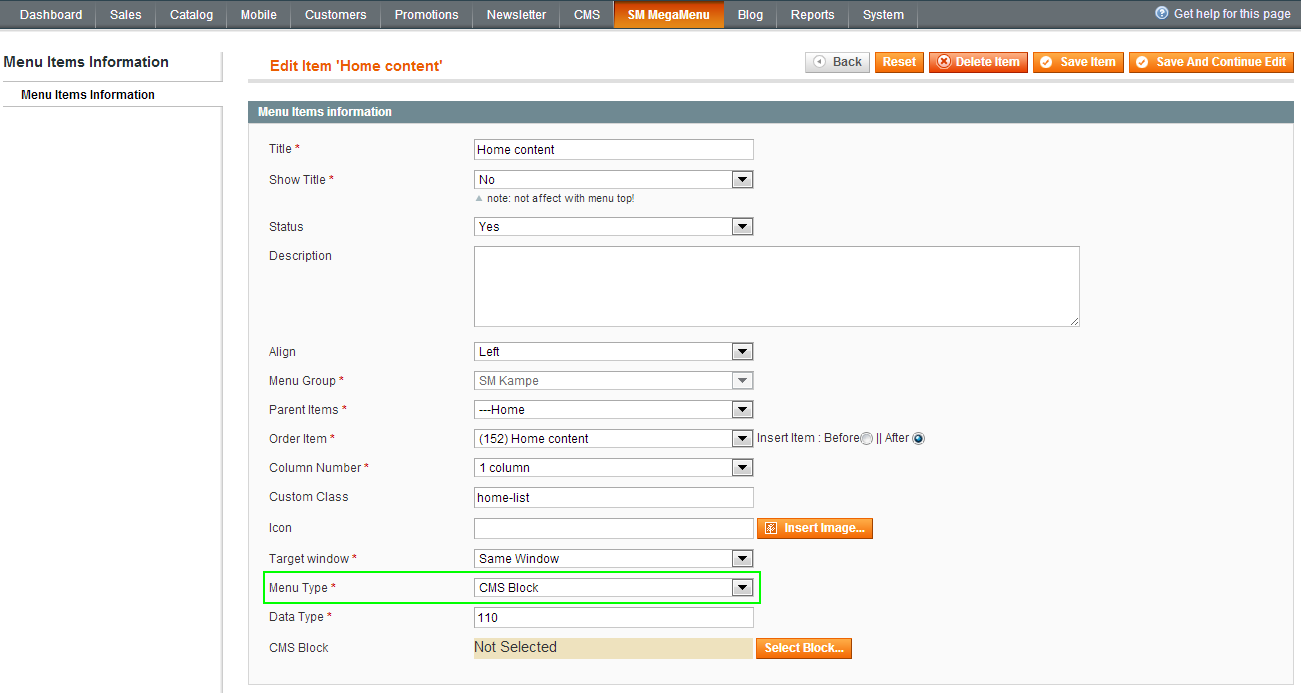Screen dimensions: 1301x693
Task: Open the Menu Type dropdown
Action: pos(614,588)
